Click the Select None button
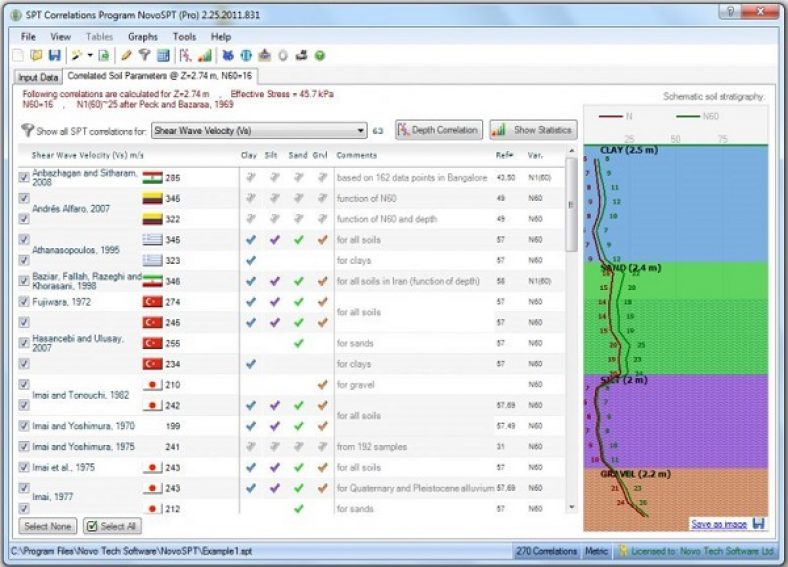 point(48,526)
